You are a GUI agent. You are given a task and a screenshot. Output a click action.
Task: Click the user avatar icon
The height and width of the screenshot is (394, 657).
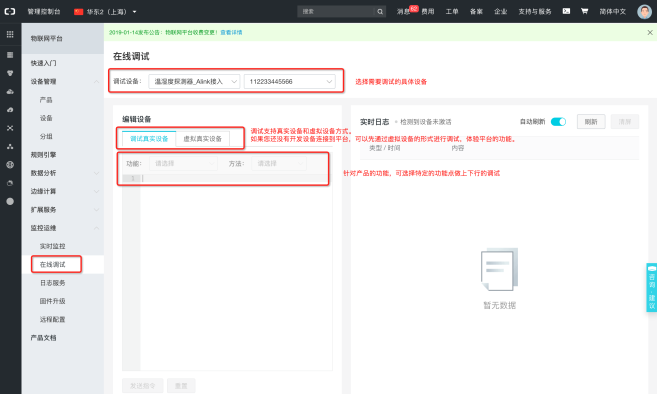[644, 11]
